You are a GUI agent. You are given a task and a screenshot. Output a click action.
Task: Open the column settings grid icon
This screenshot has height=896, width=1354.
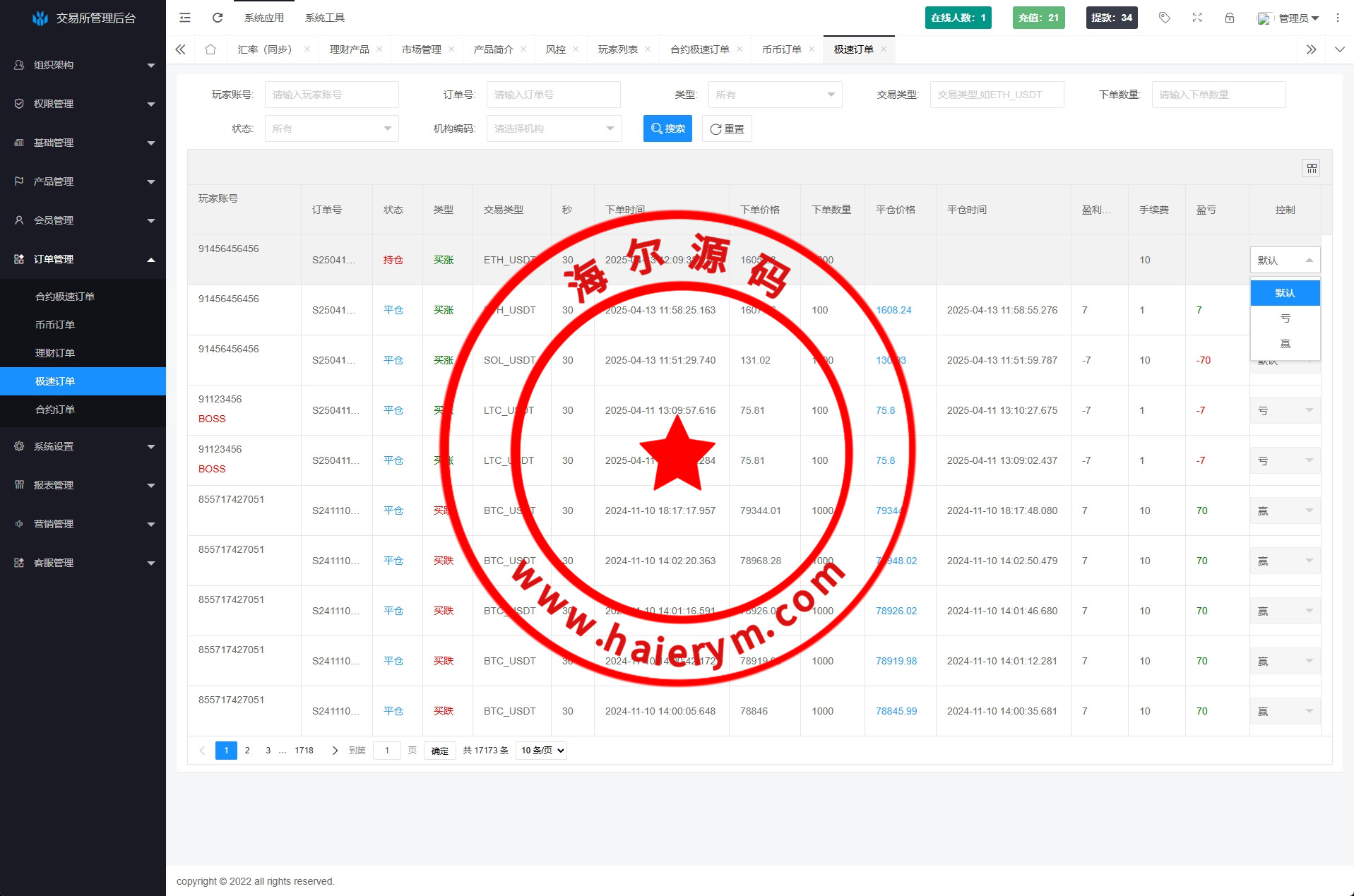[1311, 168]
